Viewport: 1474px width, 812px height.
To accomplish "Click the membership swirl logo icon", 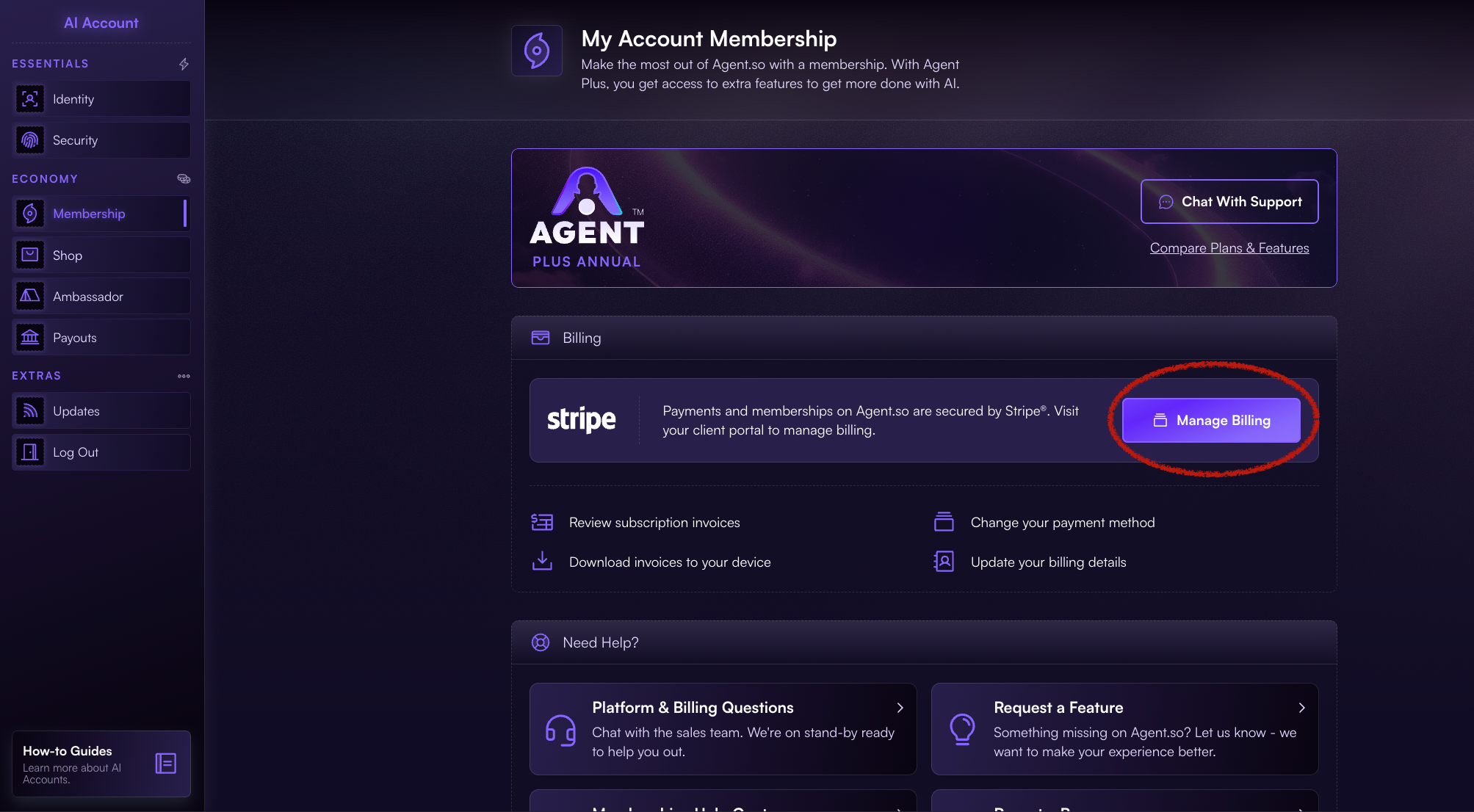I will point(537,51).
